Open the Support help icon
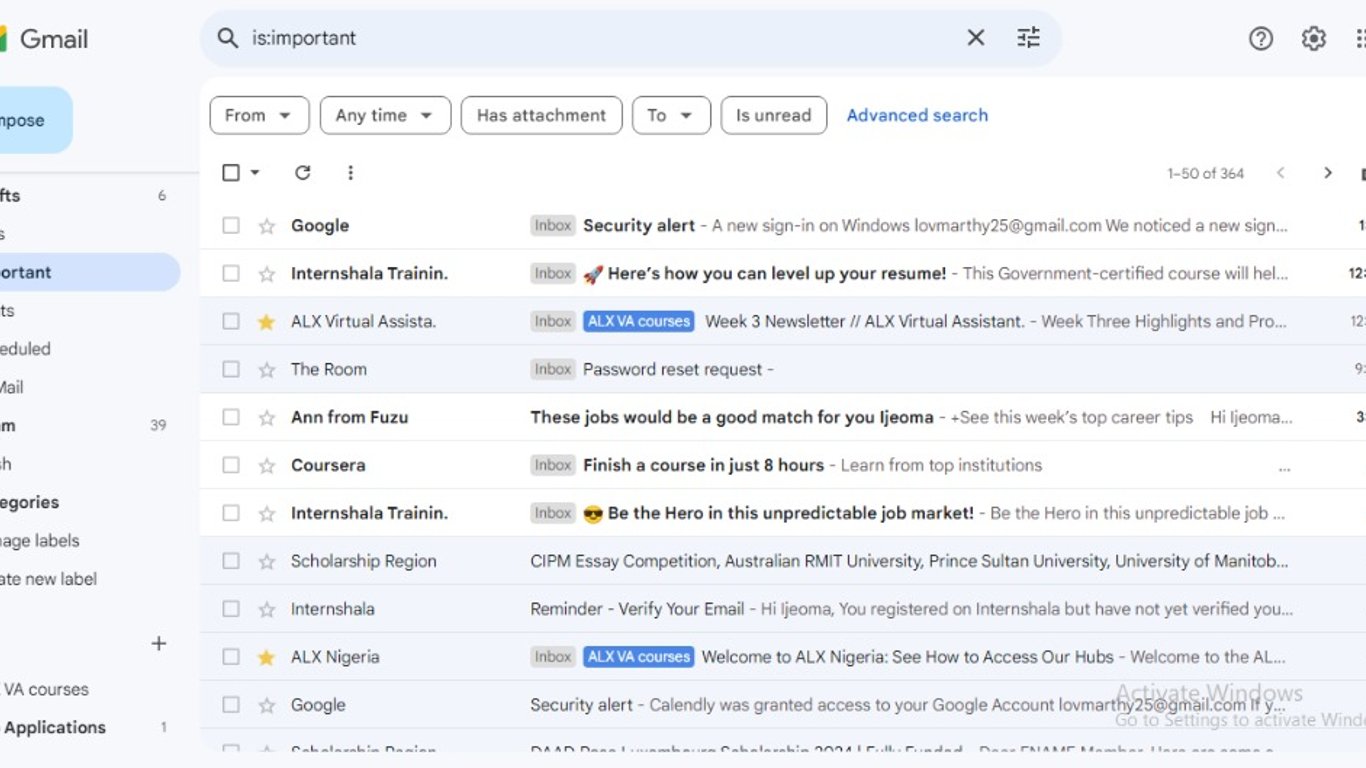This screenshot has height=768, width=1366. [1260, 39]
